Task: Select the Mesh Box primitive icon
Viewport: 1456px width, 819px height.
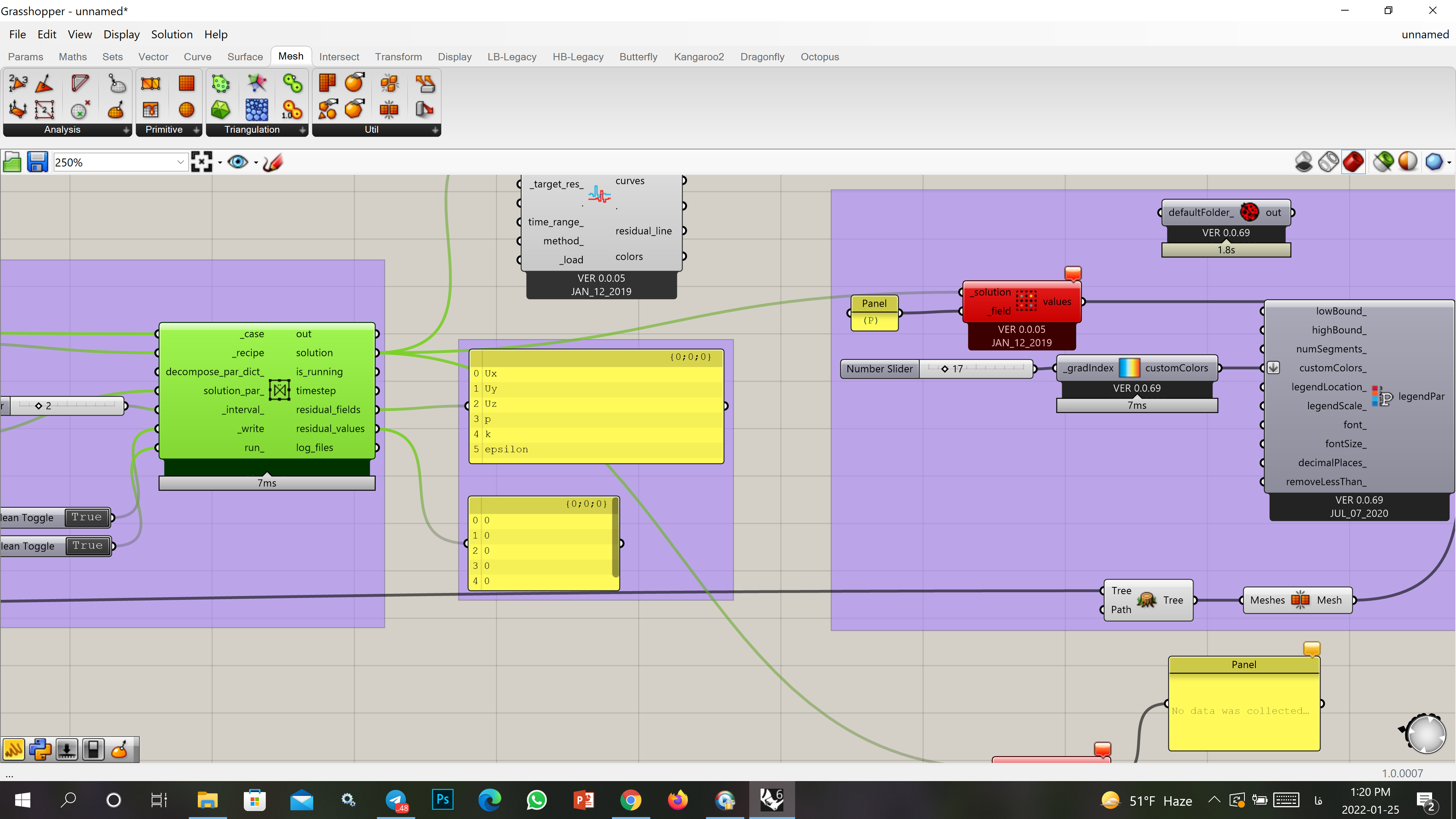Action: click(186, 83)
